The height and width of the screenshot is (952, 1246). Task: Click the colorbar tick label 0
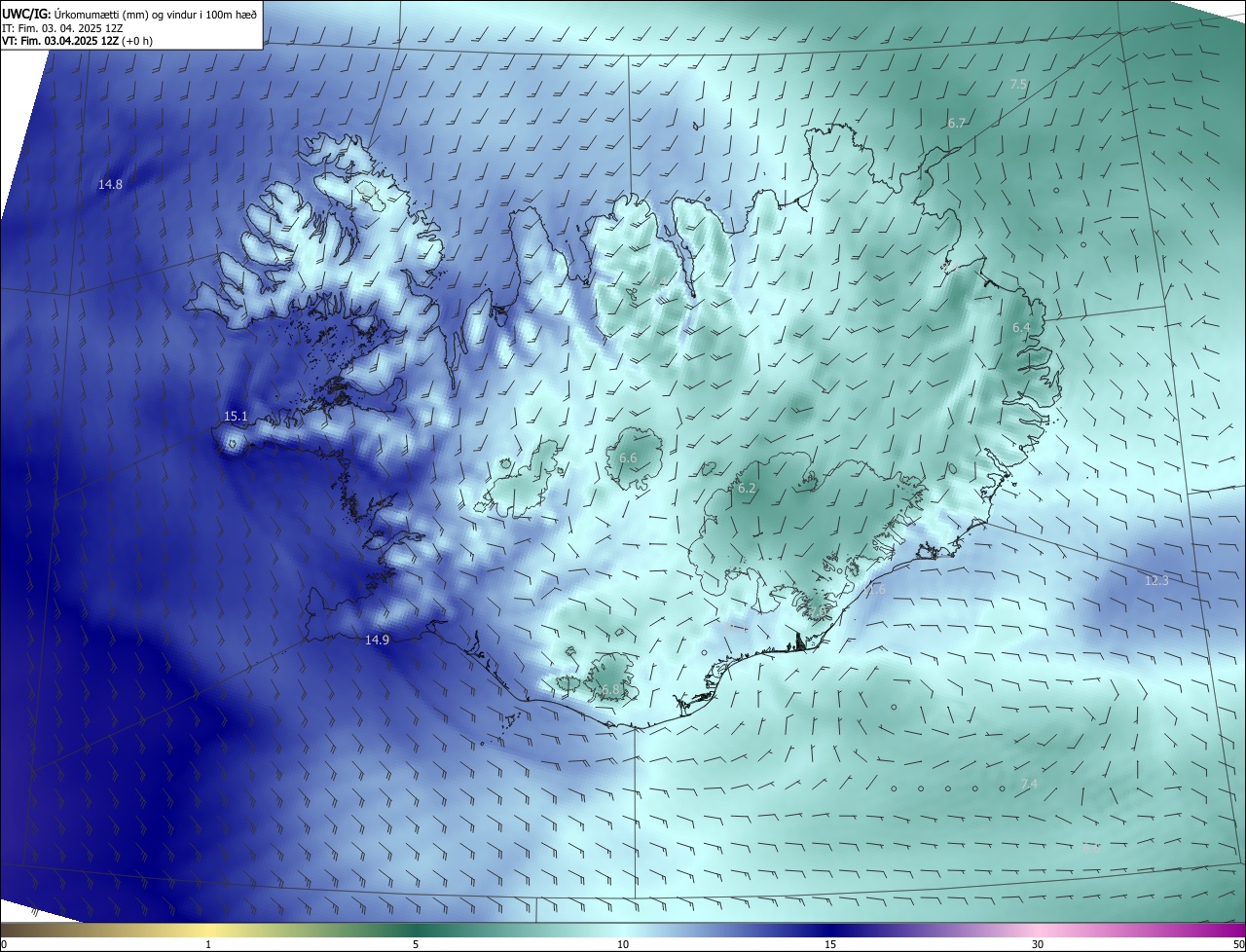tap(4, 945)
